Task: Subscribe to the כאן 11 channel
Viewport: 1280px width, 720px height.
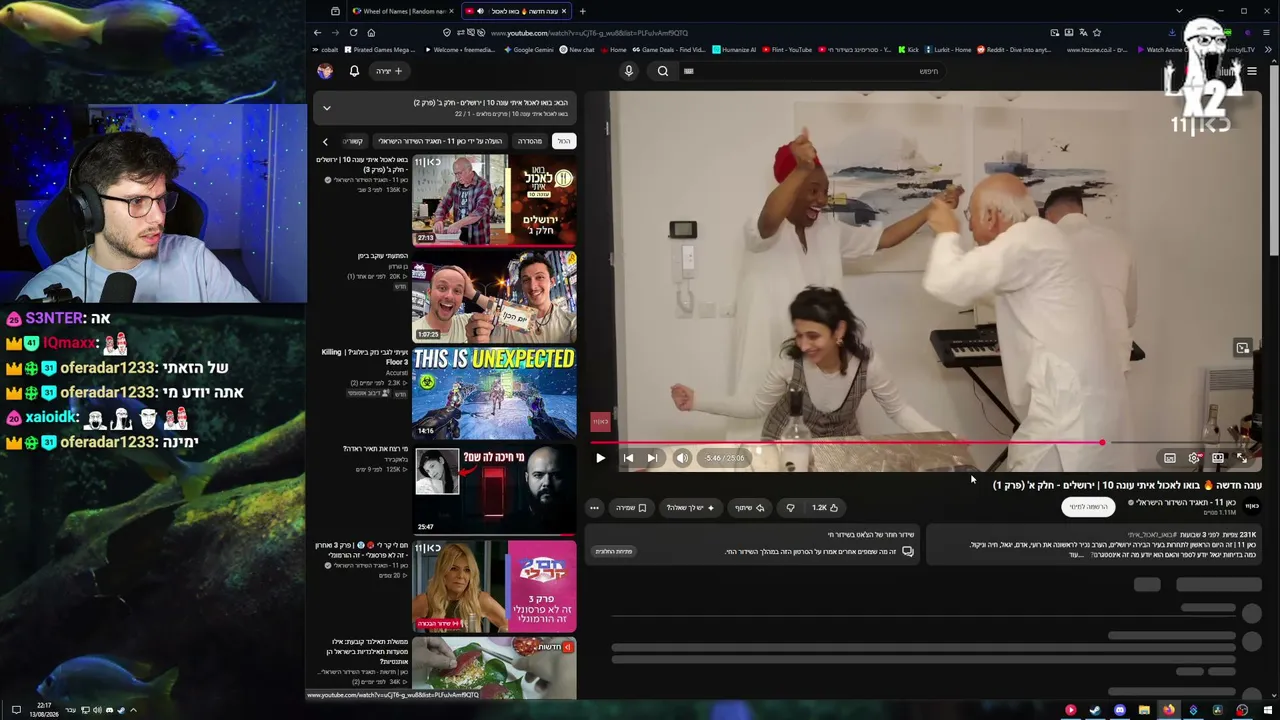Action: click(x=1087, y=507)
